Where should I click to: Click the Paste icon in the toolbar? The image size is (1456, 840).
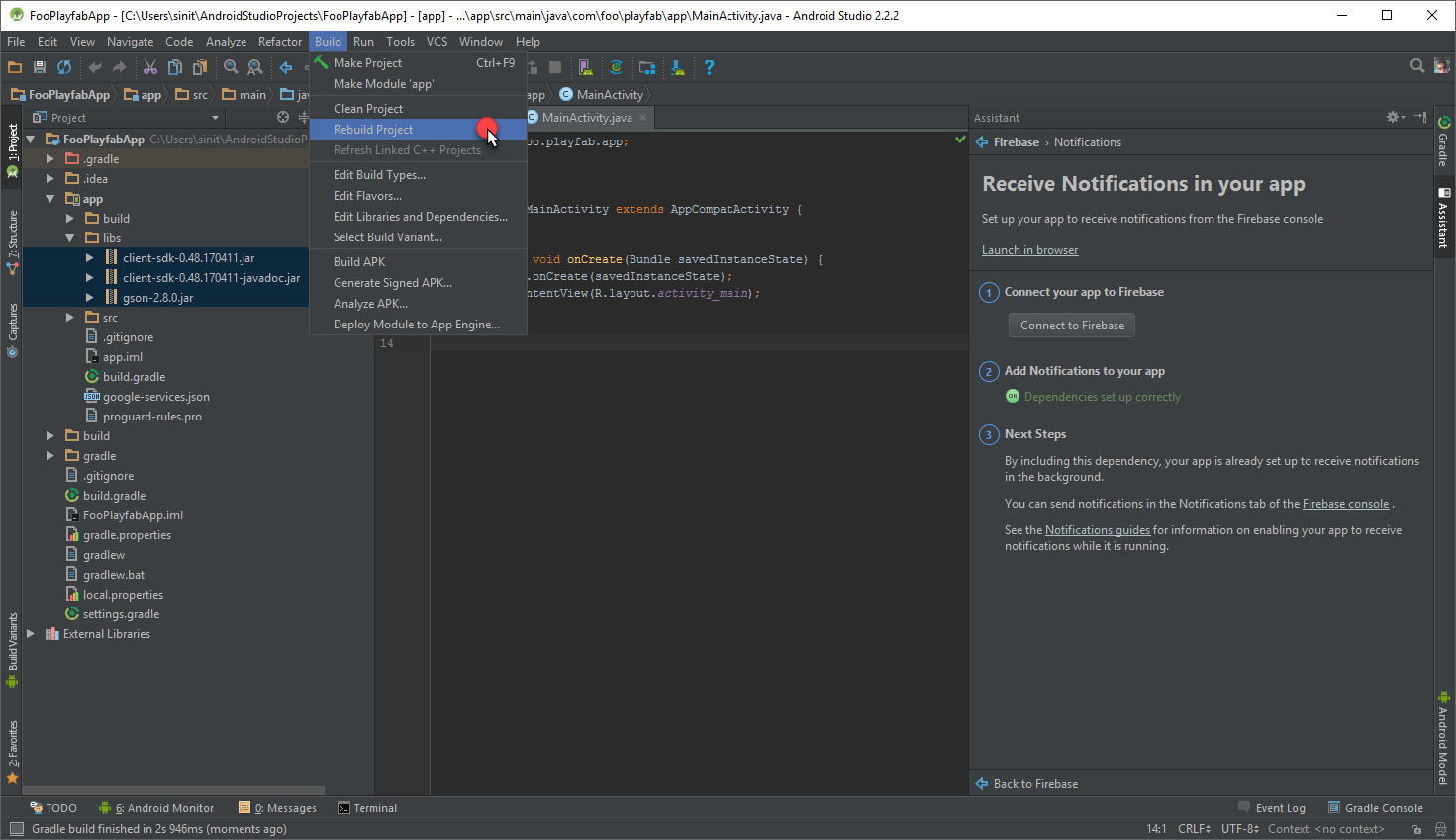point(200,67)
